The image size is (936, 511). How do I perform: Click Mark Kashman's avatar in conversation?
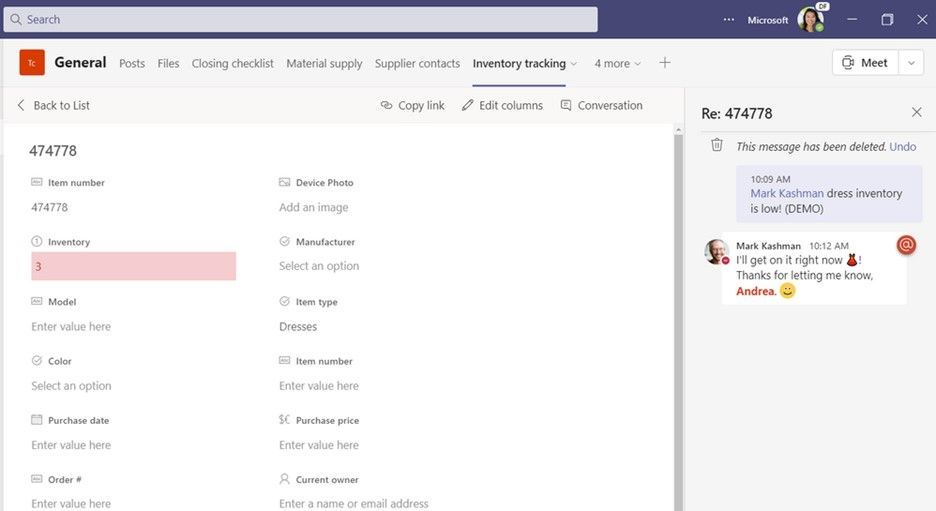716,251
